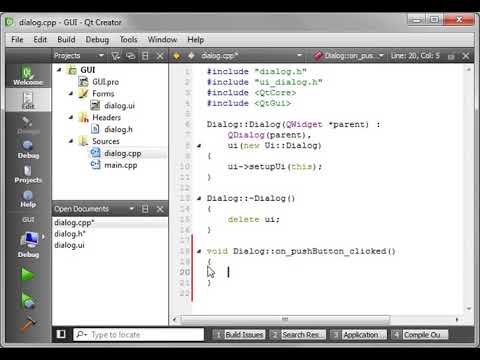Close the Projects side panel
Viewport: 480px width, 360px height.
coord(160,56)
